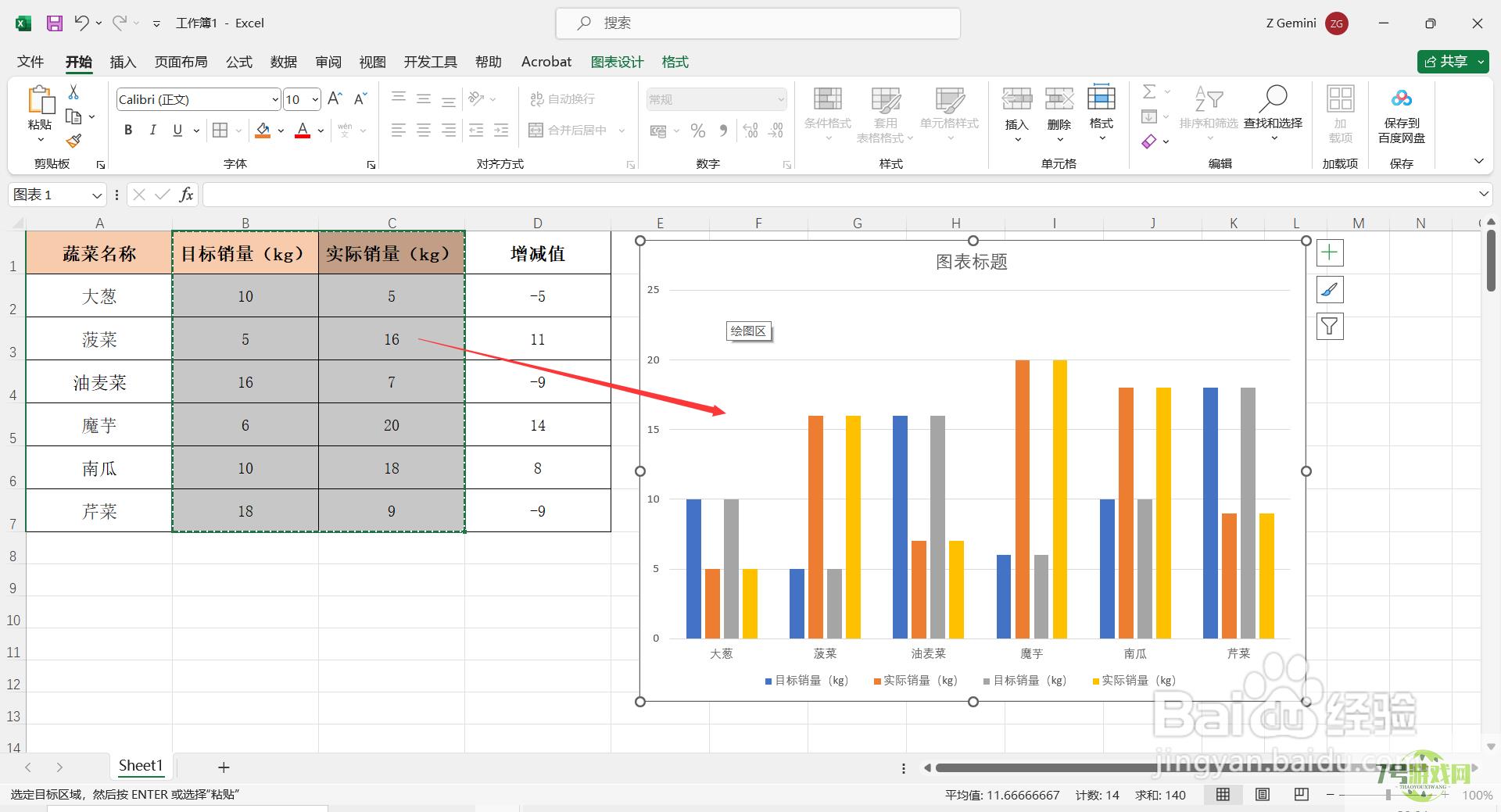1501x812 pixels.
Task: Toggle Bold formatting
Action: click(128, 131)
